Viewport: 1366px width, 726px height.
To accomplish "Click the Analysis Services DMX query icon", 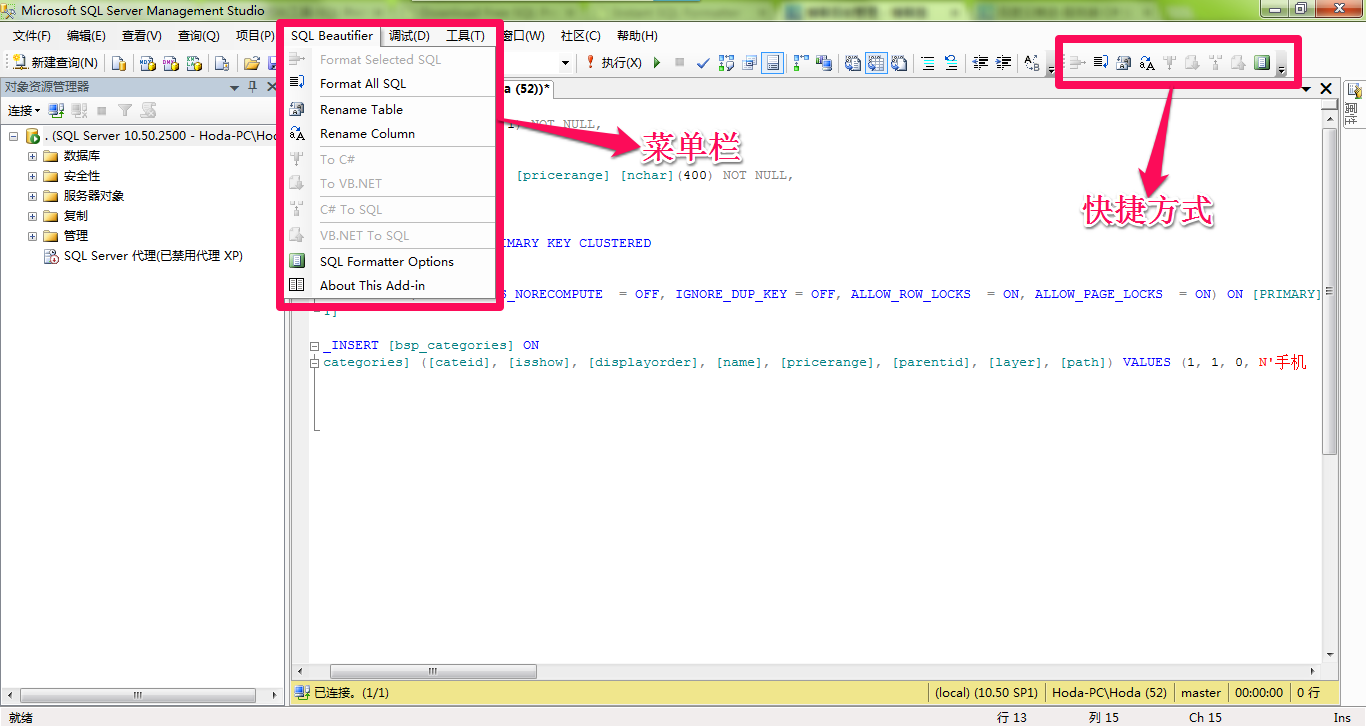I will pos(170,63).
